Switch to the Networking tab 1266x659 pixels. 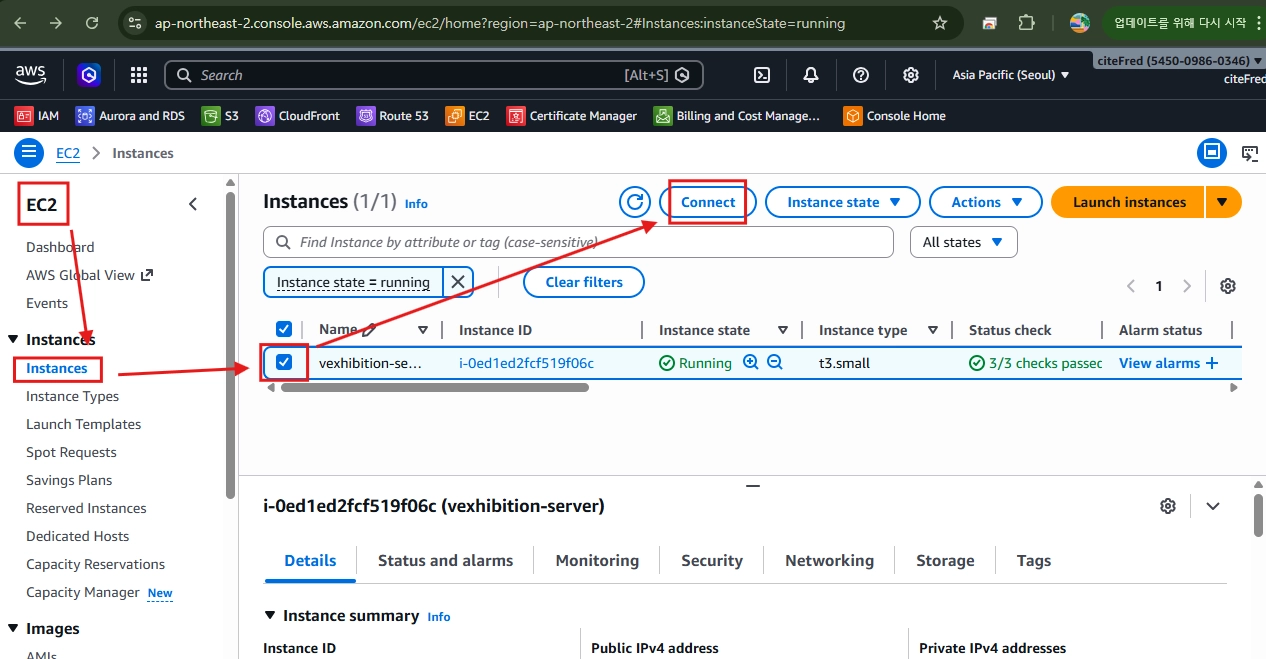[x=829, y=561]
